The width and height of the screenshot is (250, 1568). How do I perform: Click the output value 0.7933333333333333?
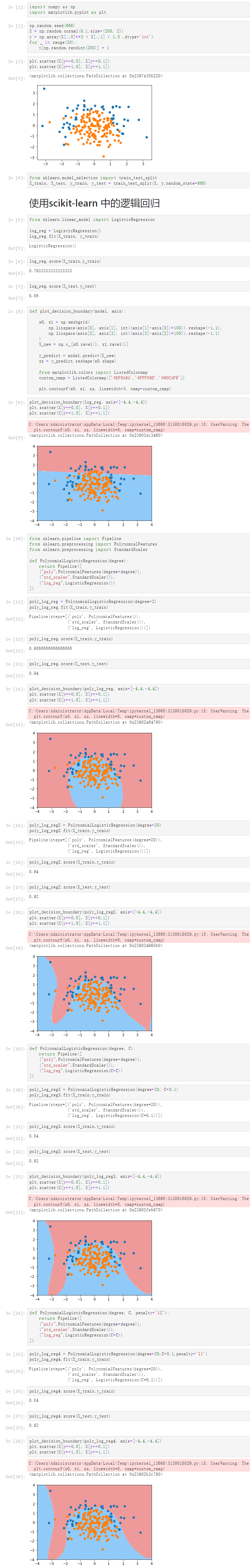pyautogui.click(x=50, y=271)
